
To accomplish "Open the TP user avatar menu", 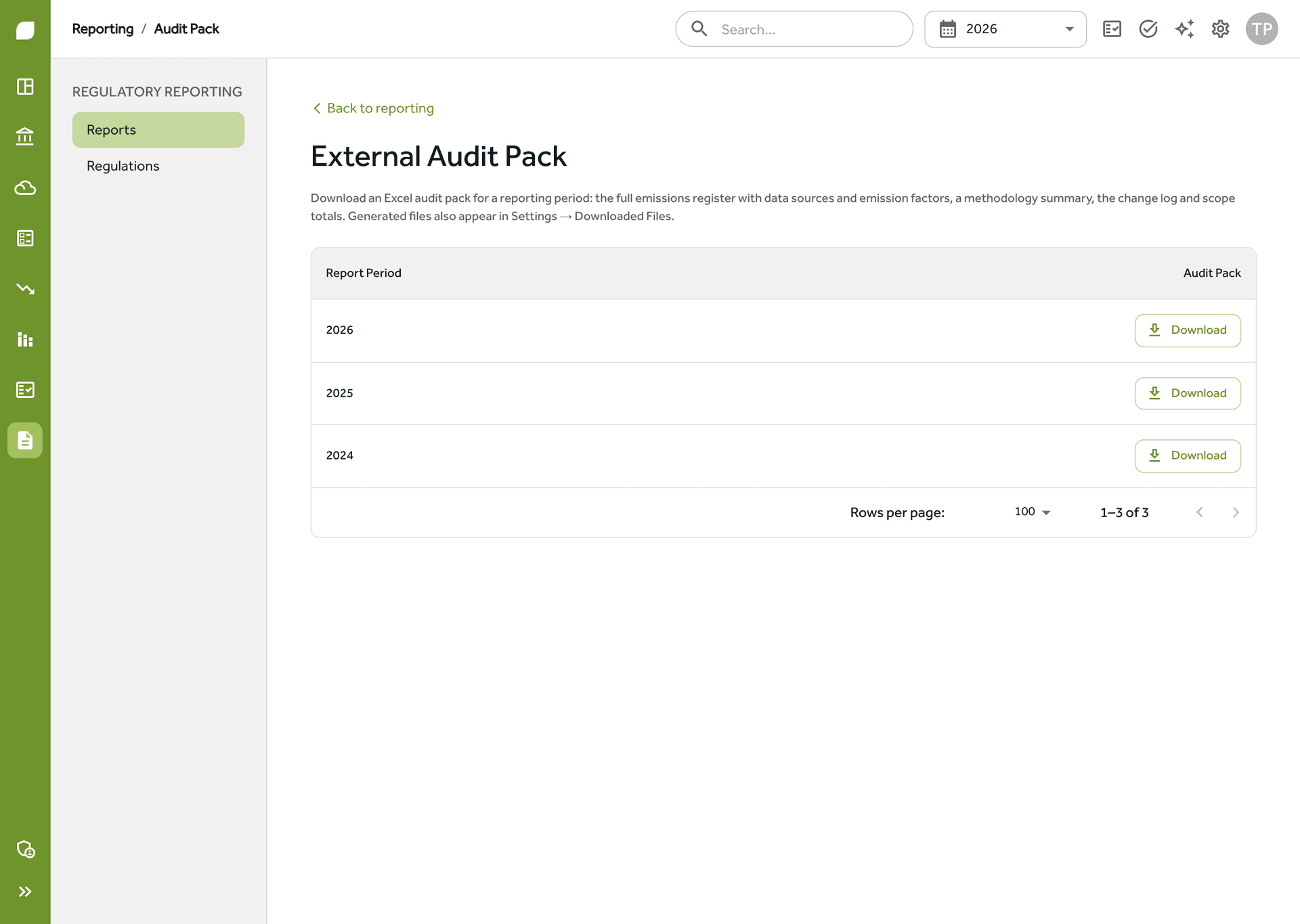I will coord(1261,29).
